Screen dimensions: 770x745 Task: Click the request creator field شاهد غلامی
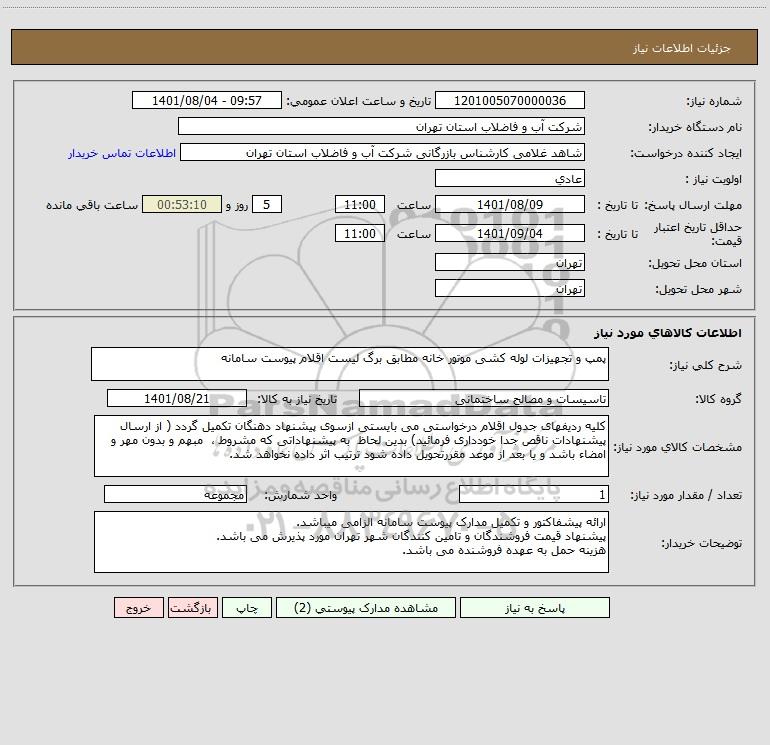point(383,152)
